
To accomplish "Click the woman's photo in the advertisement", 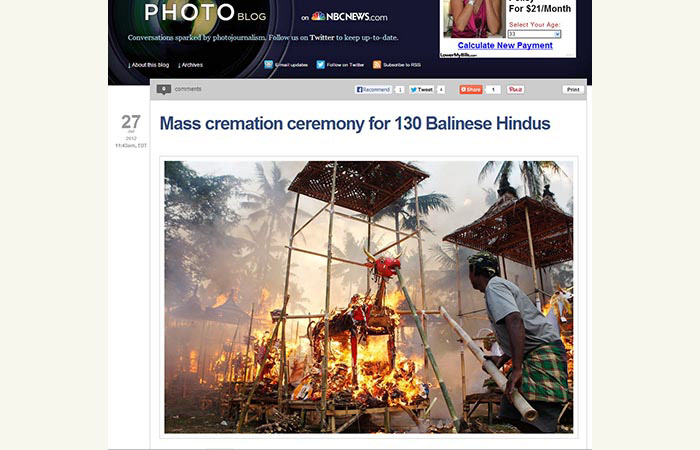I will click(x=474, y=19).
